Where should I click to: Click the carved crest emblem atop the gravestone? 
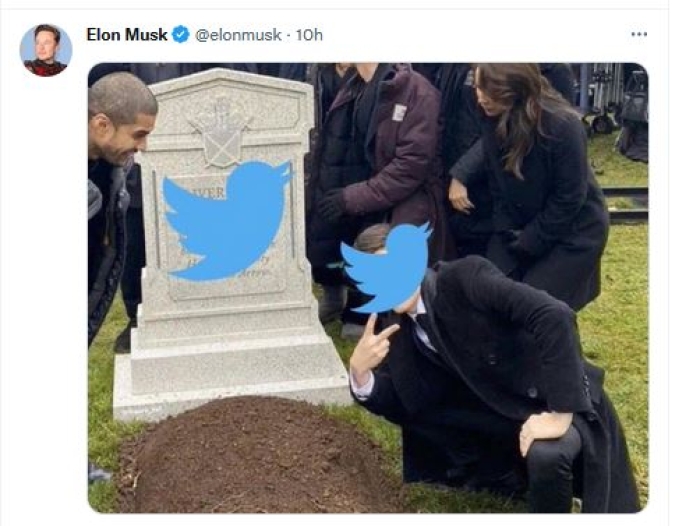(x=221, y=132)
